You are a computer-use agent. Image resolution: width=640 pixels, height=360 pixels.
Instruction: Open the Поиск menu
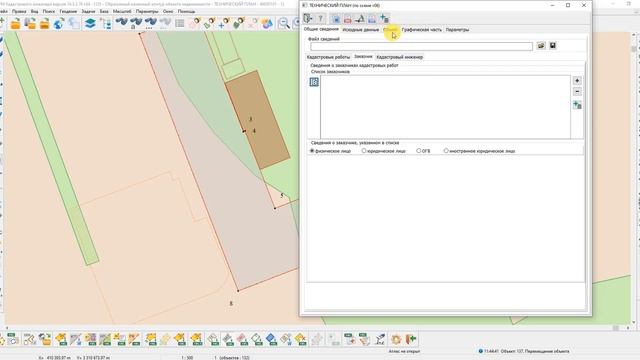click(49, 11)
